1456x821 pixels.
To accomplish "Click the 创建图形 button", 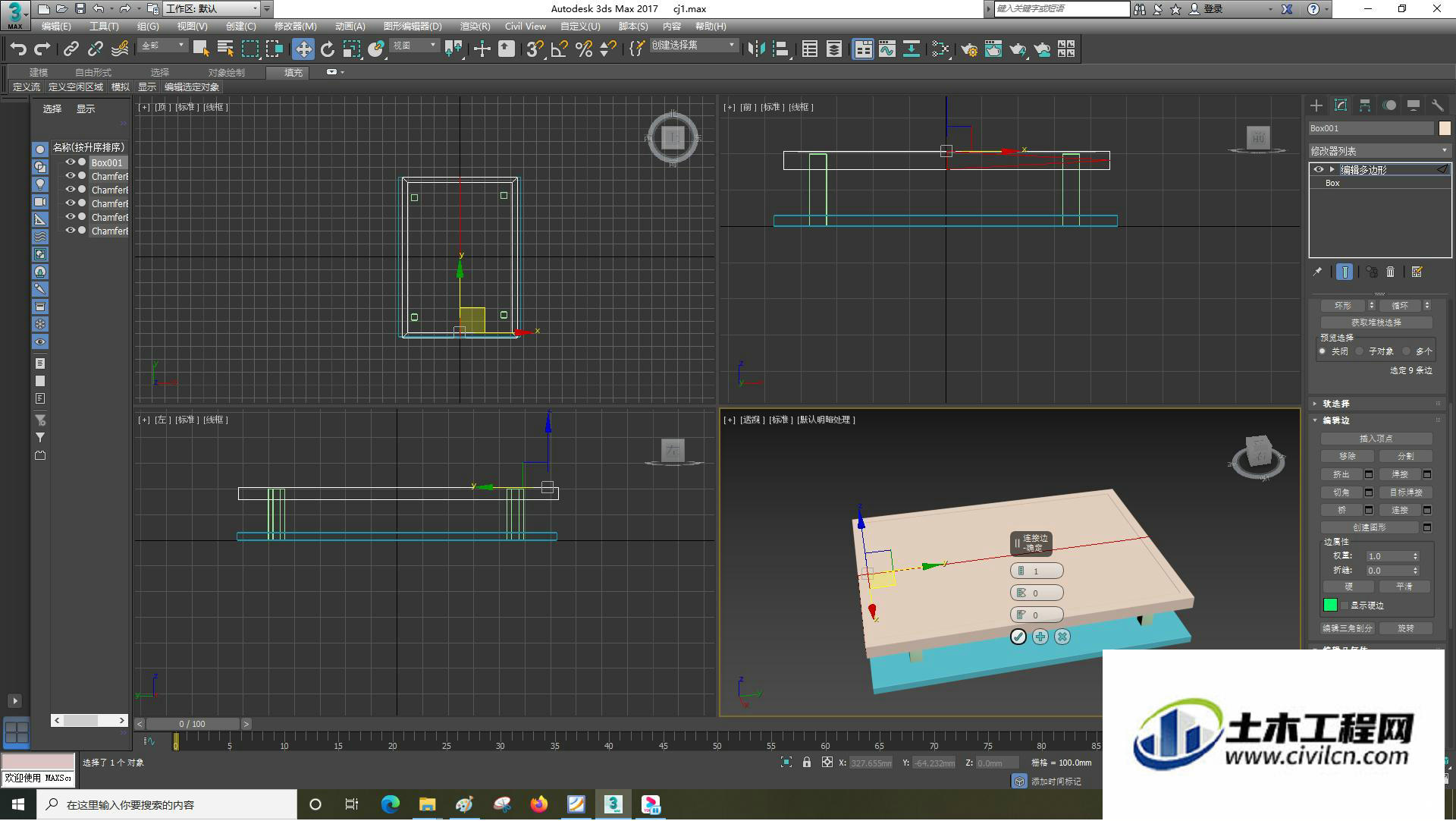I will point(1370,527).
